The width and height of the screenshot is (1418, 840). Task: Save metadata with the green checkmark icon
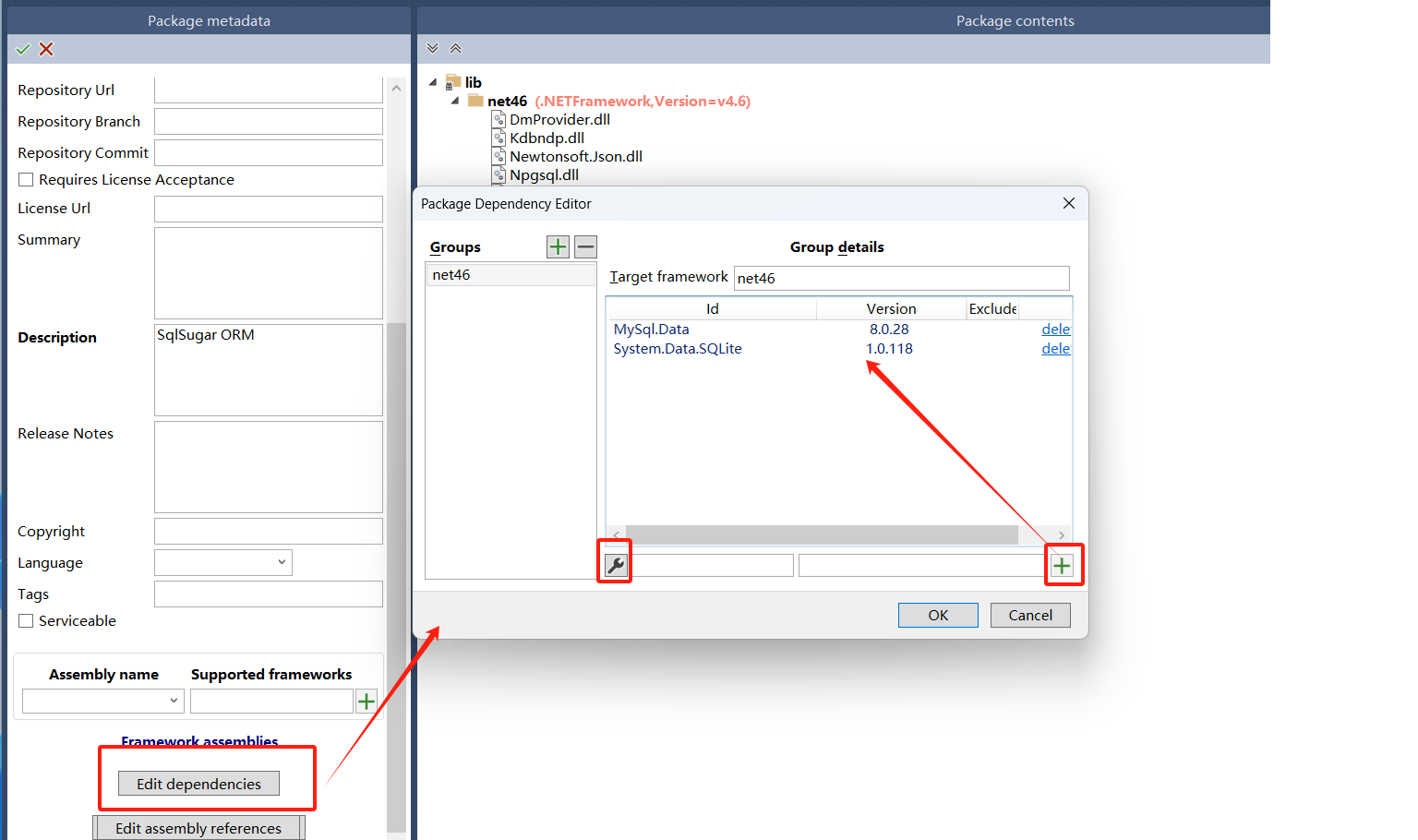22,49
